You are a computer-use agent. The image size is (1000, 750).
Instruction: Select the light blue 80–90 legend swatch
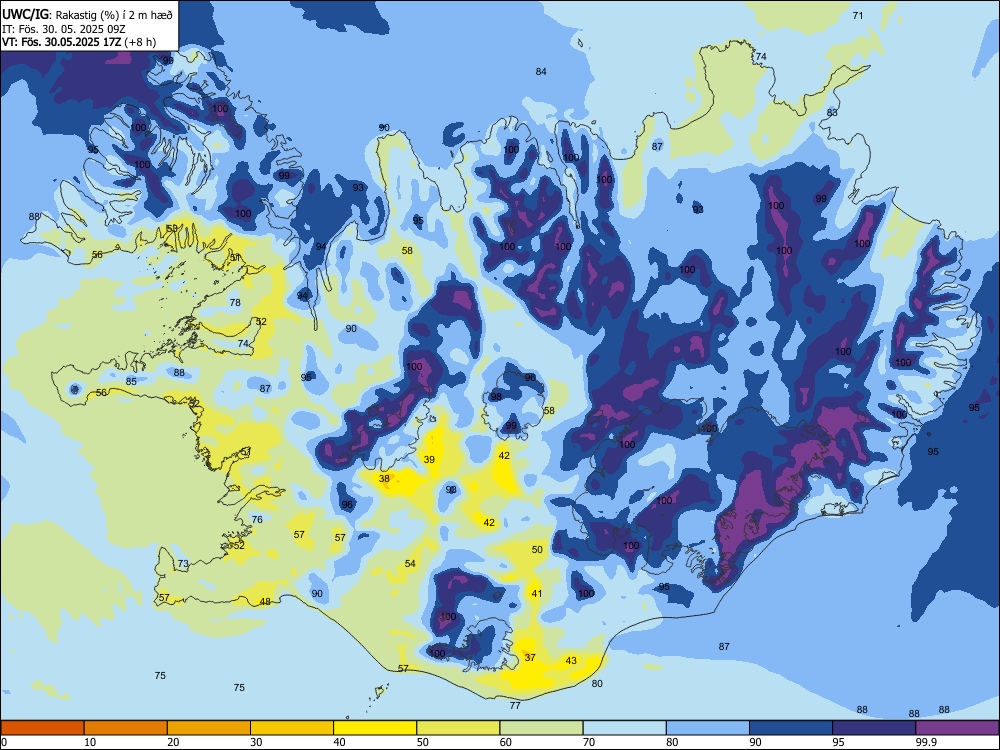[708, 728]
